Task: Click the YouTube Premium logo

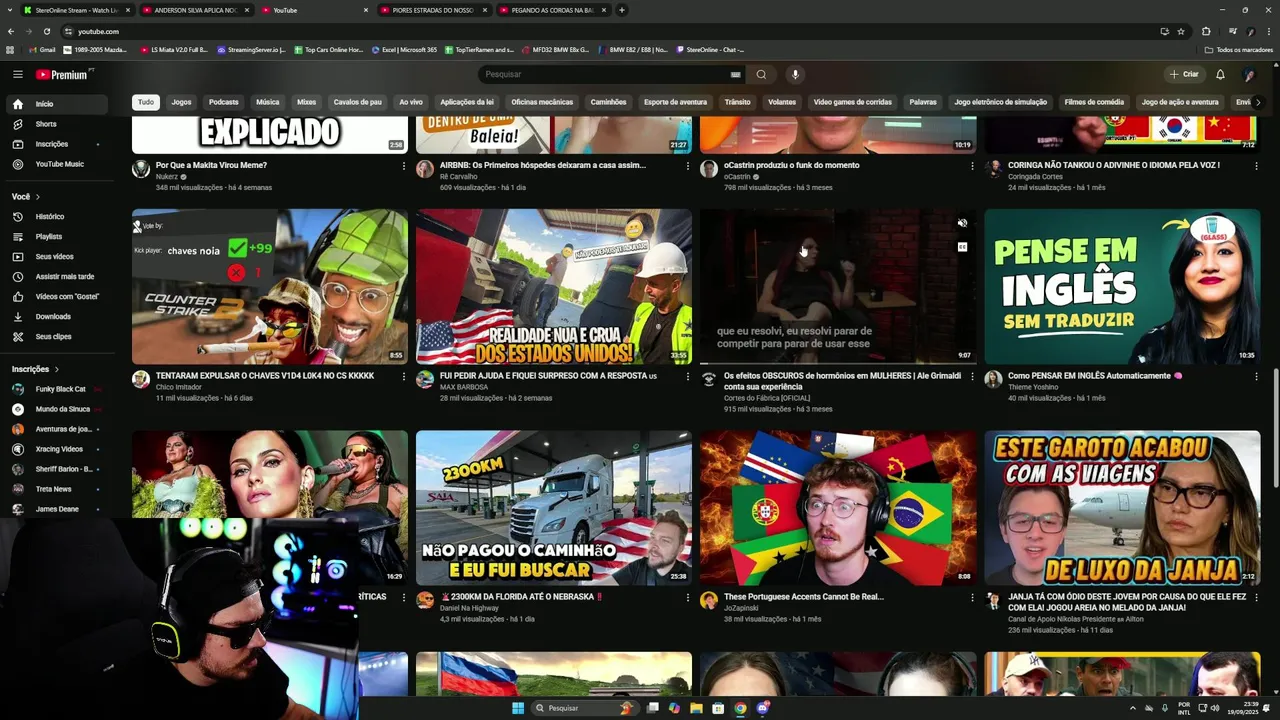Action: pos(64,74)
